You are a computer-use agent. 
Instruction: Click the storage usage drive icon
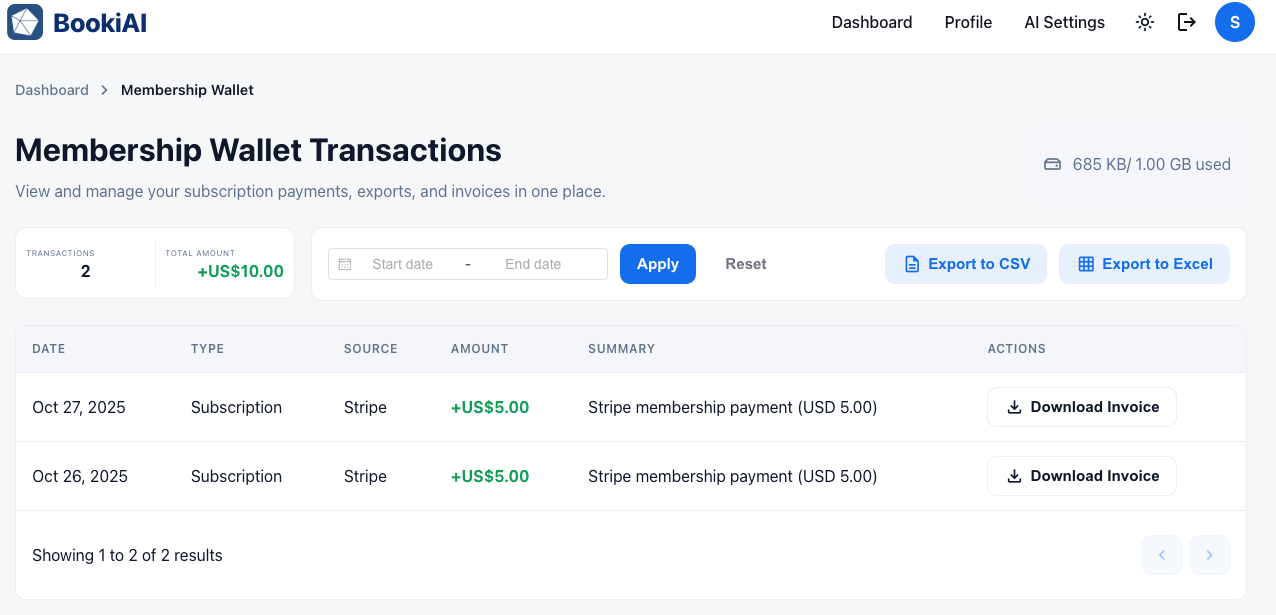[1052, 165]
